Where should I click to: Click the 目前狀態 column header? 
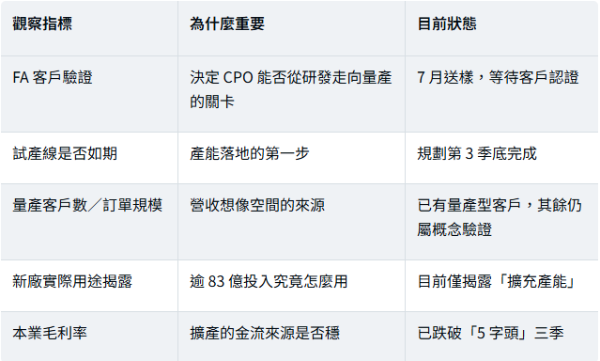click(x=502, y=28)
